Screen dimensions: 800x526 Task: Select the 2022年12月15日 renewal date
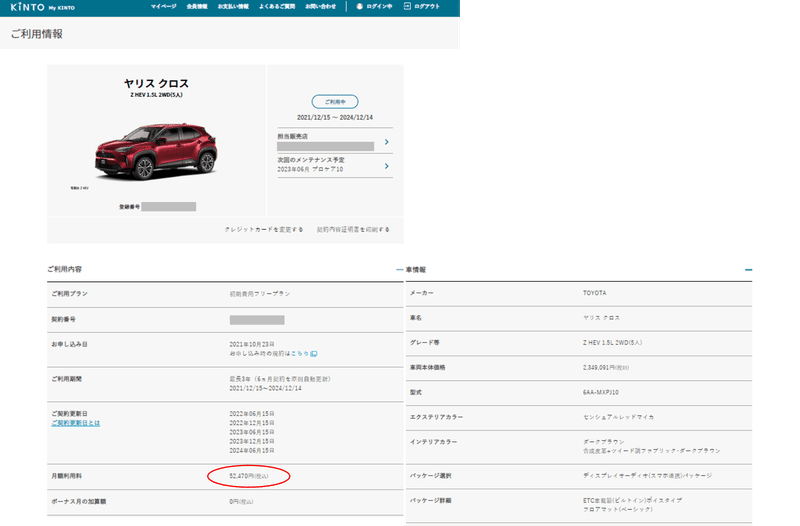pos(252,423)
